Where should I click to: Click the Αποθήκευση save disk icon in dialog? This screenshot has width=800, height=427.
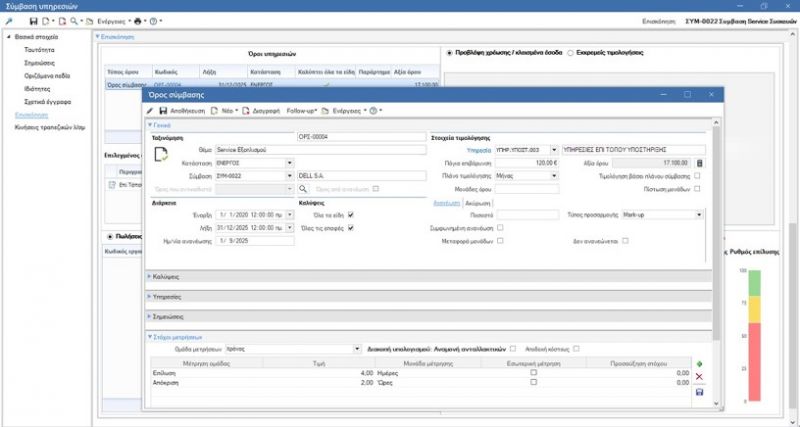[163, 111]
